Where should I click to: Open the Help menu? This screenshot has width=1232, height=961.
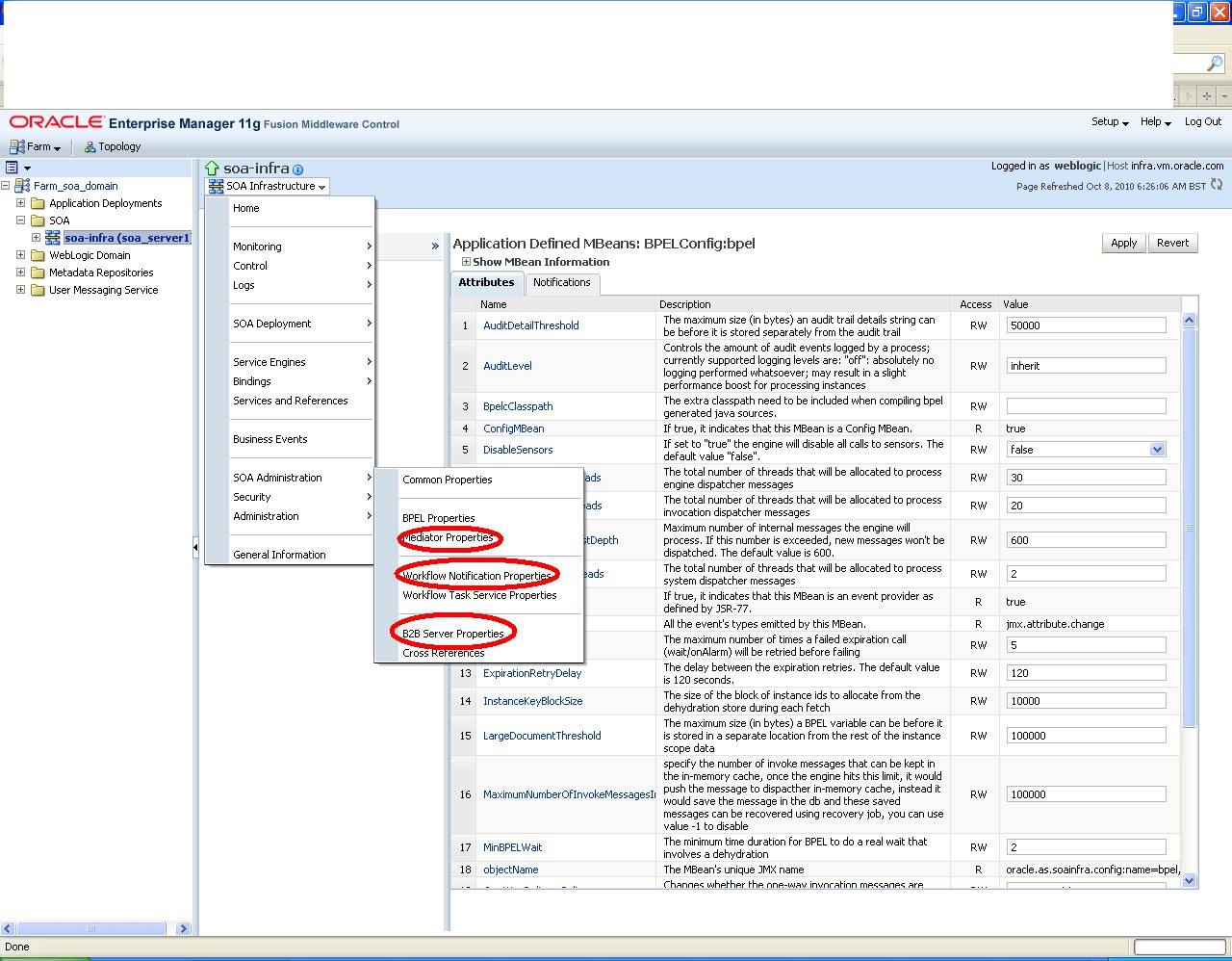pyautogui.click(x=1155, y=122)
